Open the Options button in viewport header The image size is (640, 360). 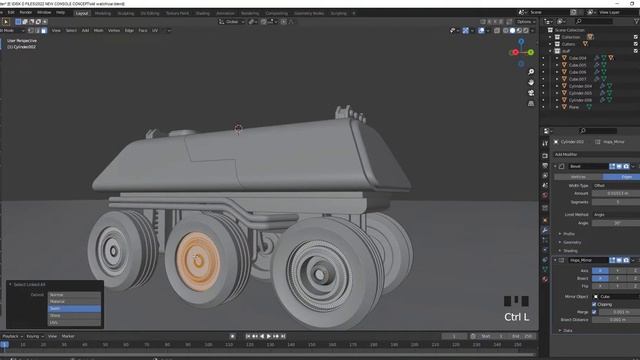click(525, 22)
